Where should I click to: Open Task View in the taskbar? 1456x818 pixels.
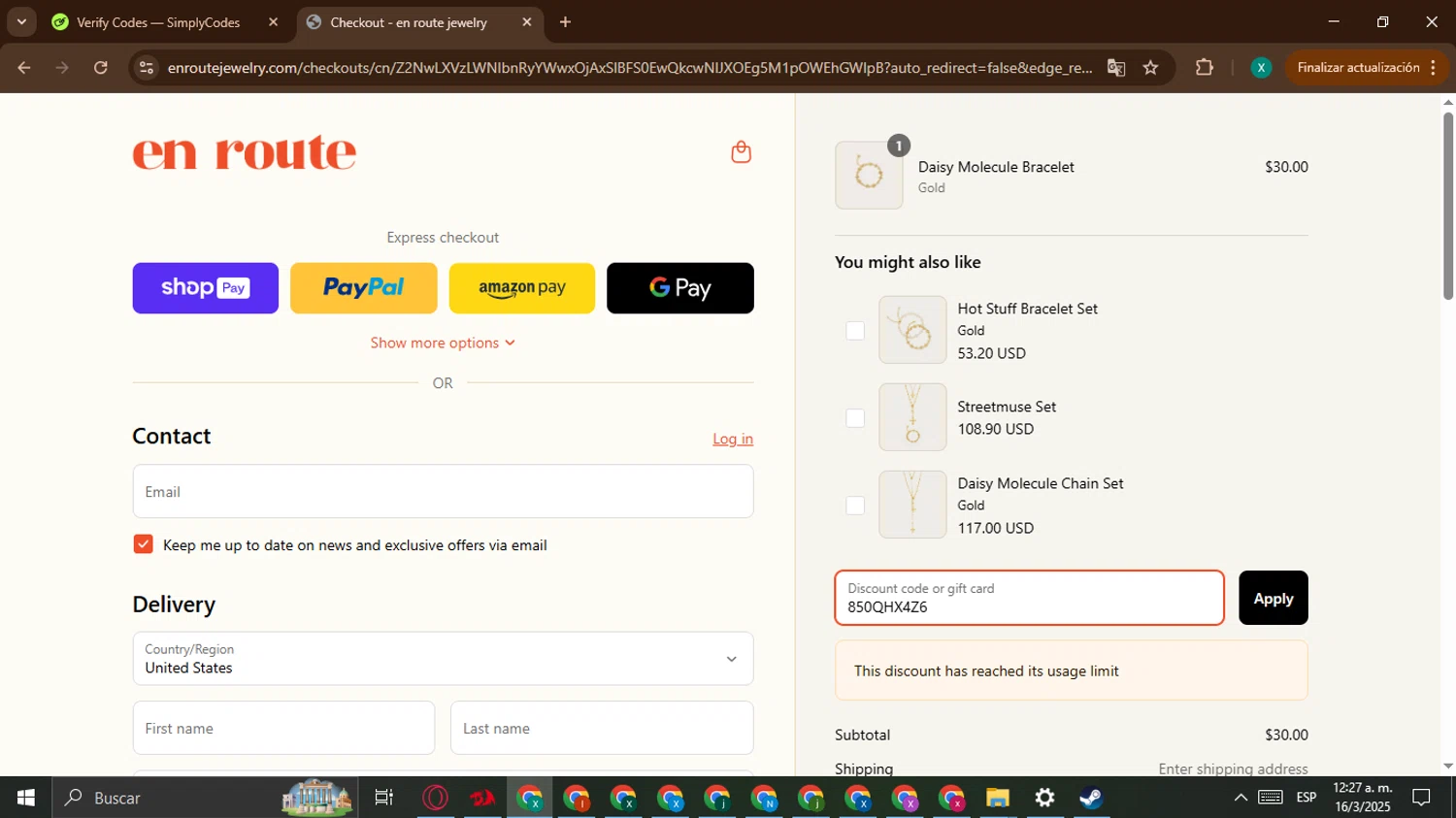384,798
